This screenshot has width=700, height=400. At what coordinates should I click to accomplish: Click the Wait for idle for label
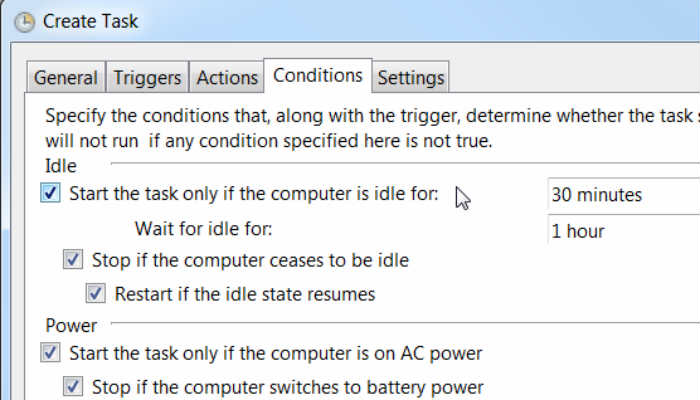(x=203, y=230)
